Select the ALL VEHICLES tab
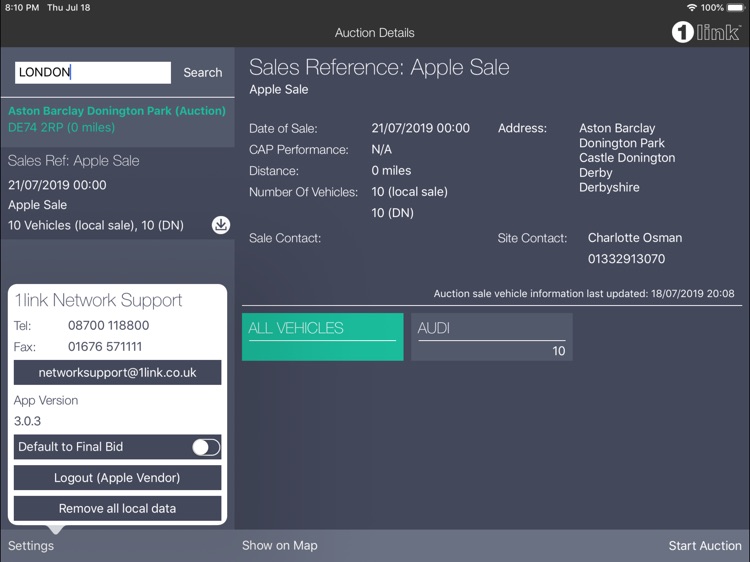The image size is (750, 562). (x=322, y=337)
